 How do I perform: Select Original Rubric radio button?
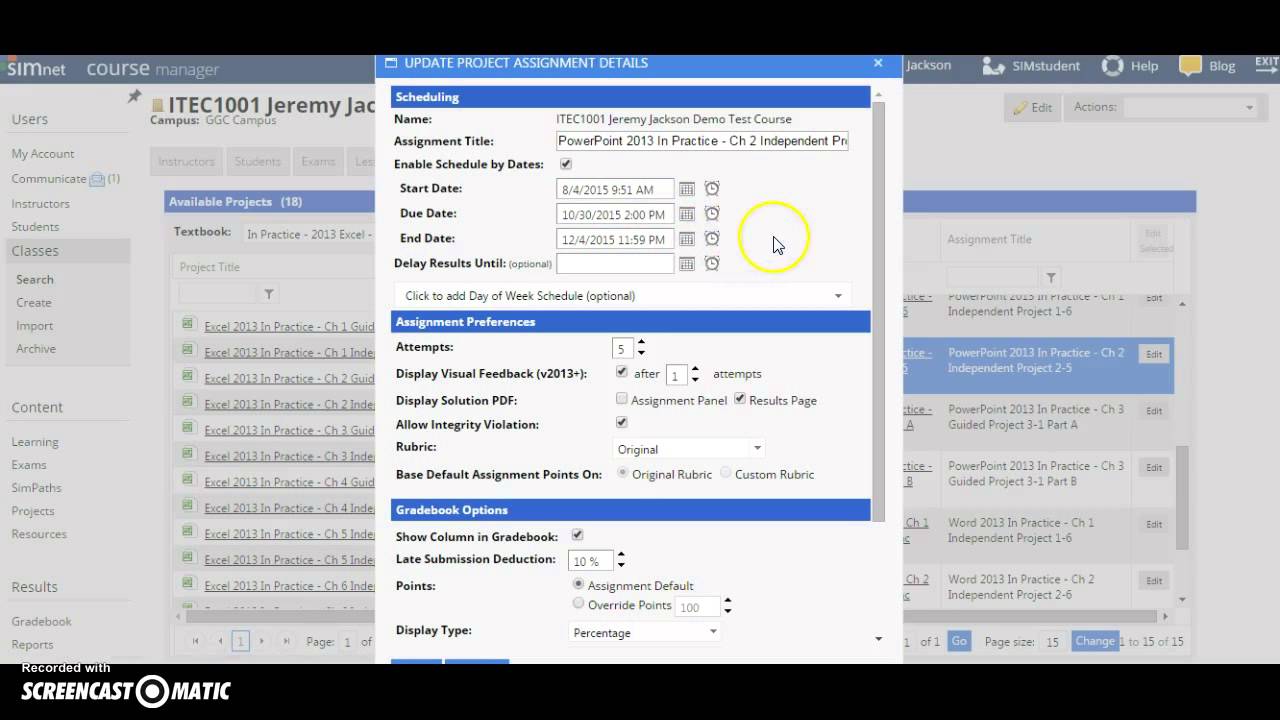(x=623, y=473)
